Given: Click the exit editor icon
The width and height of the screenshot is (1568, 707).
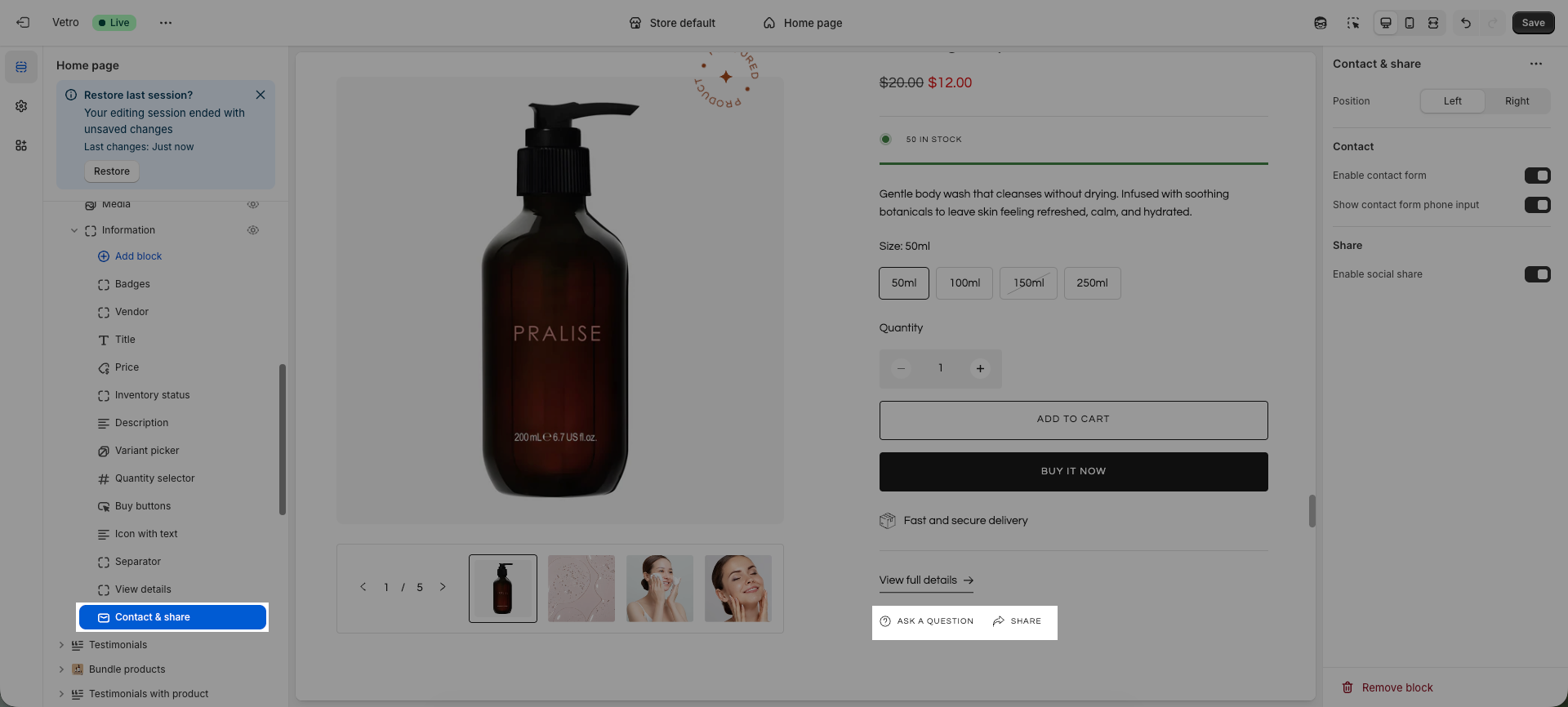Looking at the screenshot, I should tap(23, 23).
